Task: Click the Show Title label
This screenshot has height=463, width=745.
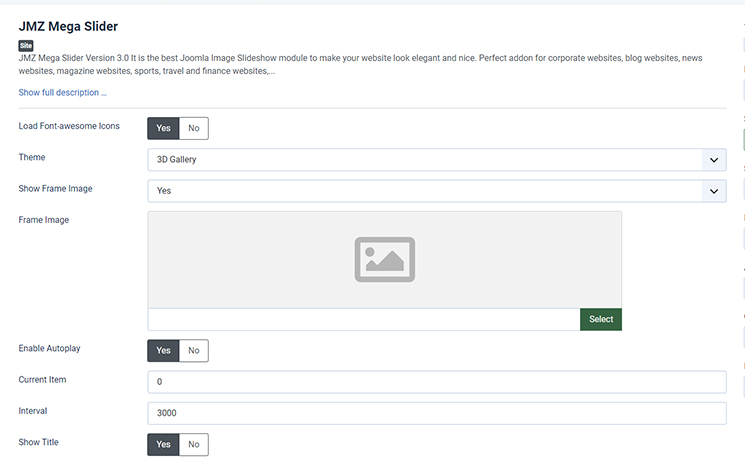Action: pos(38,442)
